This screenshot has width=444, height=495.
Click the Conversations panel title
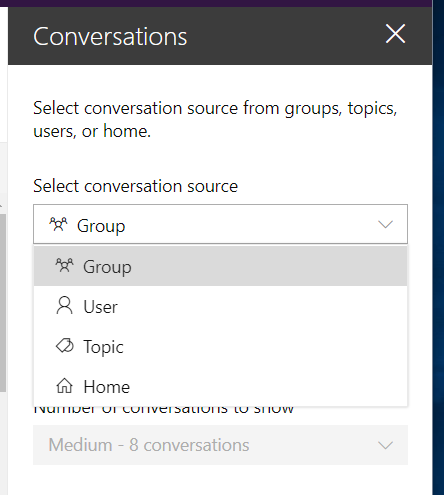(110, 36)
